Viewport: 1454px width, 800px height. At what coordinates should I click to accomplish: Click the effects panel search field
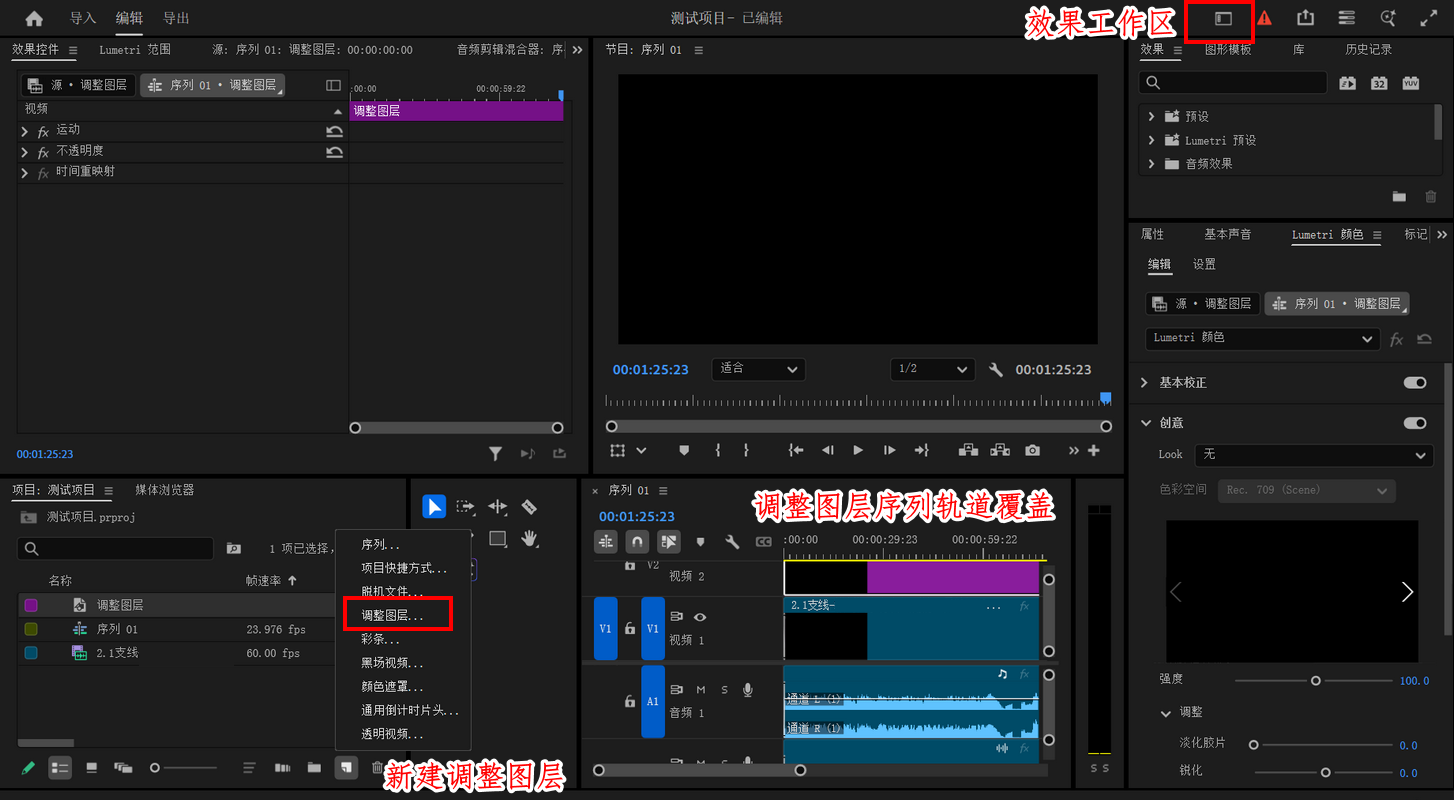[1233, 83]
